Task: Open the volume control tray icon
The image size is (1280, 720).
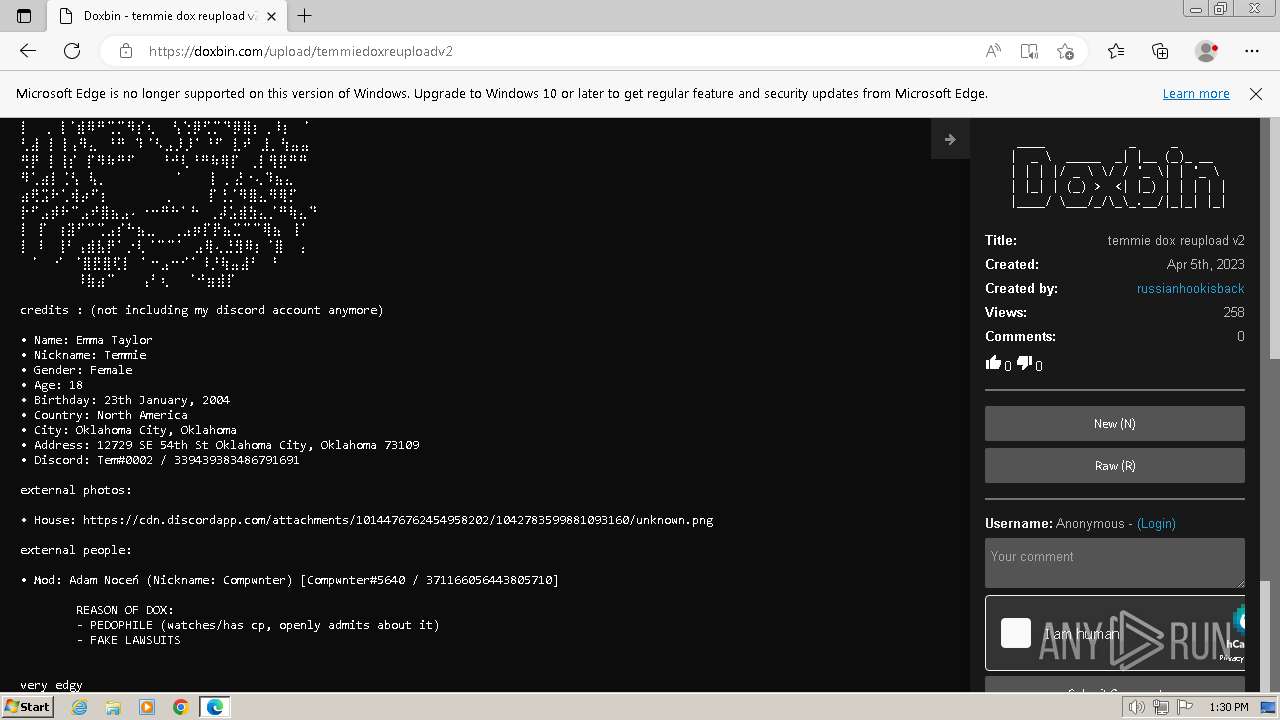Action: click(x=1137, y=707)
